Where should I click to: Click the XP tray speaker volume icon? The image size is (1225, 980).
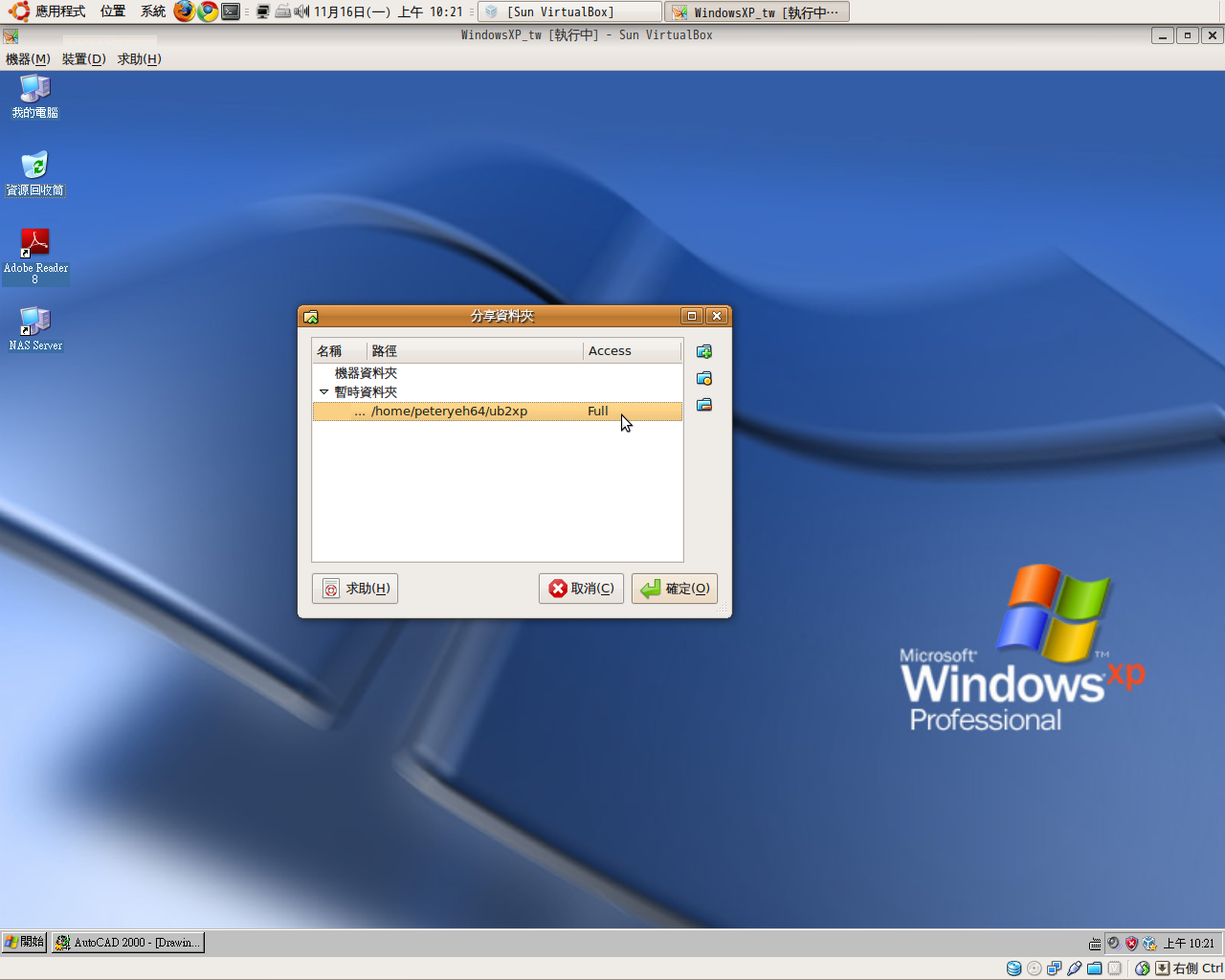coord(1113,944)
